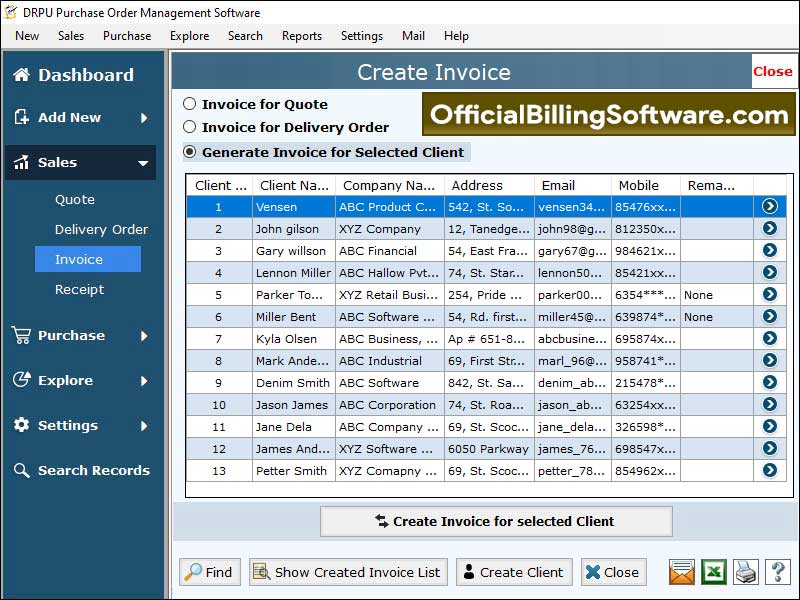Select Invoice for Delivery Order option
The height and width of the screenshot is (600, 800).
point(190,127)
